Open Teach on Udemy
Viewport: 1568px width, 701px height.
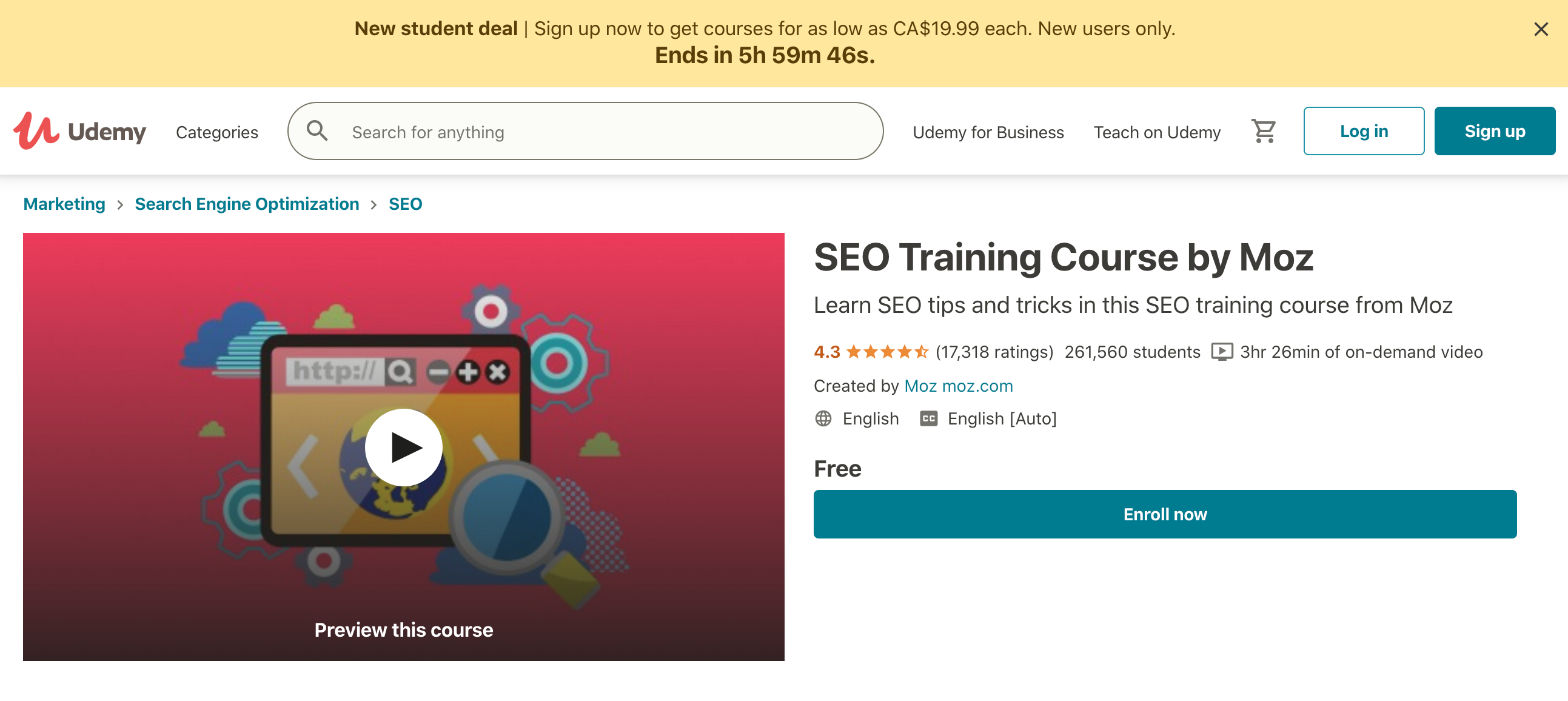coord(1156,132)
